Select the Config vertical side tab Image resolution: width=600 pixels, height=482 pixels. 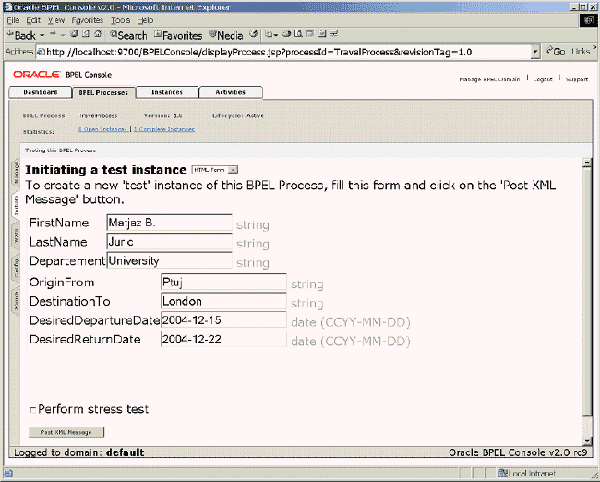click(x=16, y=268)
